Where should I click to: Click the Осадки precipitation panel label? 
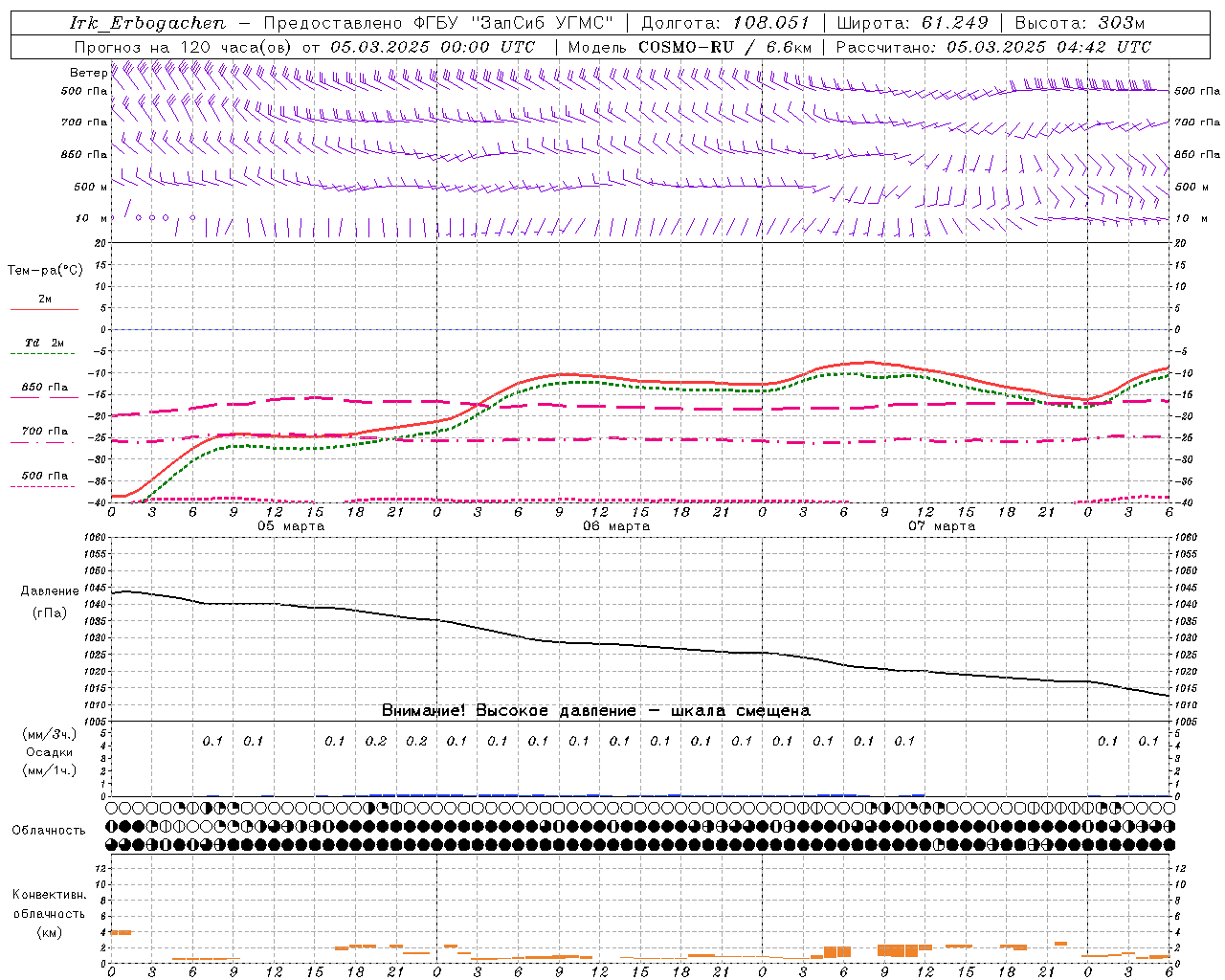(x=49, y=752)
